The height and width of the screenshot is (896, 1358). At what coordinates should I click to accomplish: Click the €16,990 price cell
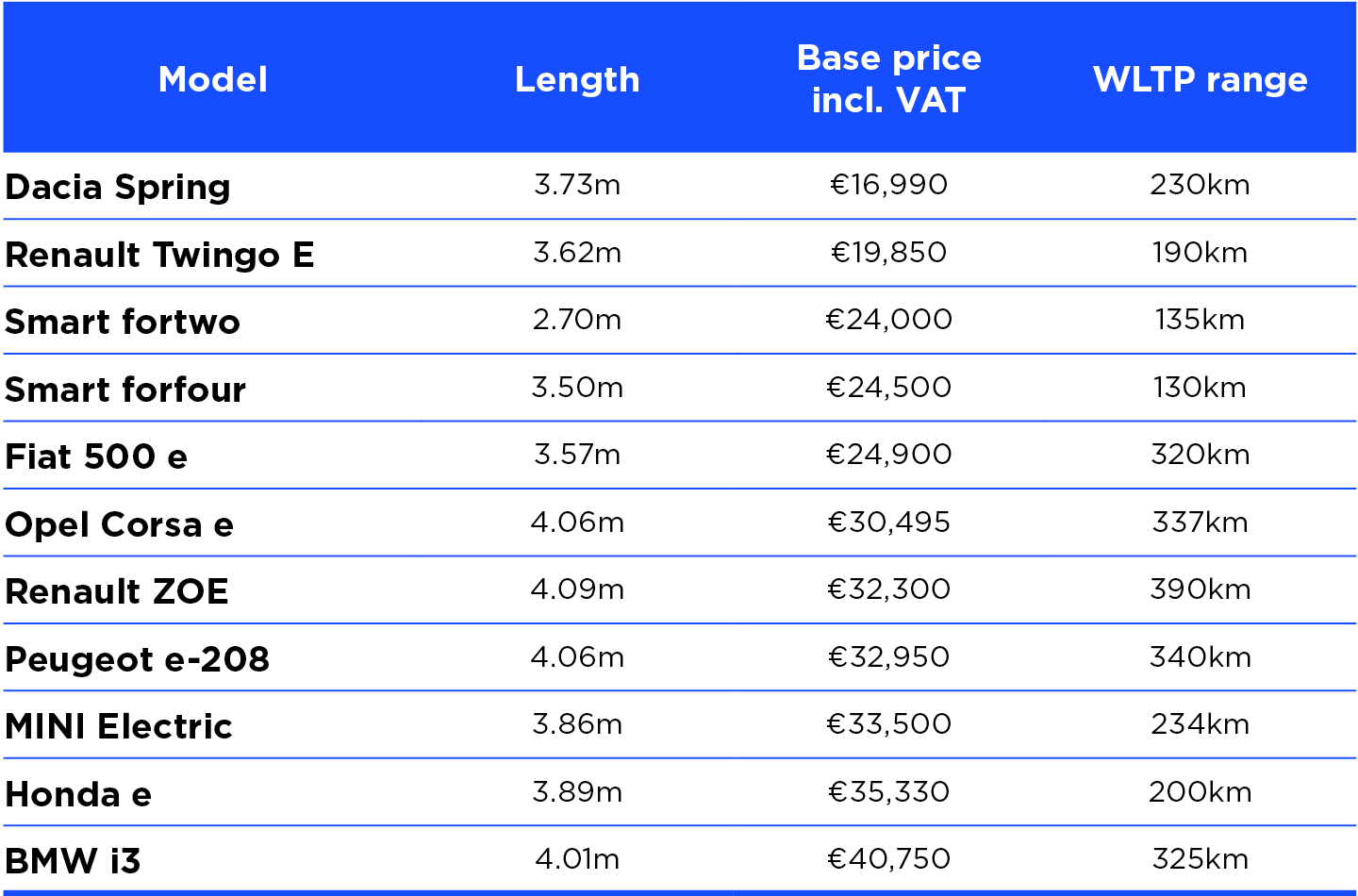(x=889, y=184)
